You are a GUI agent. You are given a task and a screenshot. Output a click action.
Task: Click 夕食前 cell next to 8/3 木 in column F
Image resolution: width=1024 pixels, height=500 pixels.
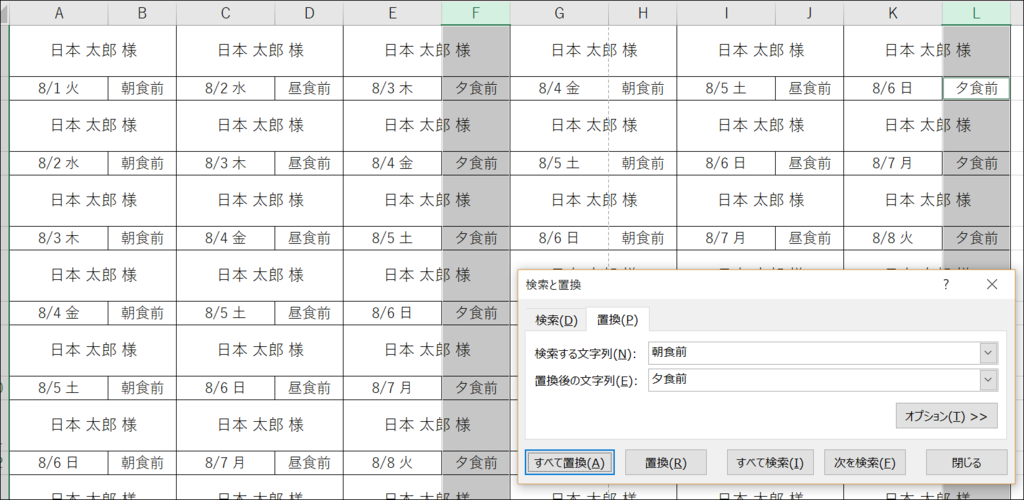tap(475, 88)
